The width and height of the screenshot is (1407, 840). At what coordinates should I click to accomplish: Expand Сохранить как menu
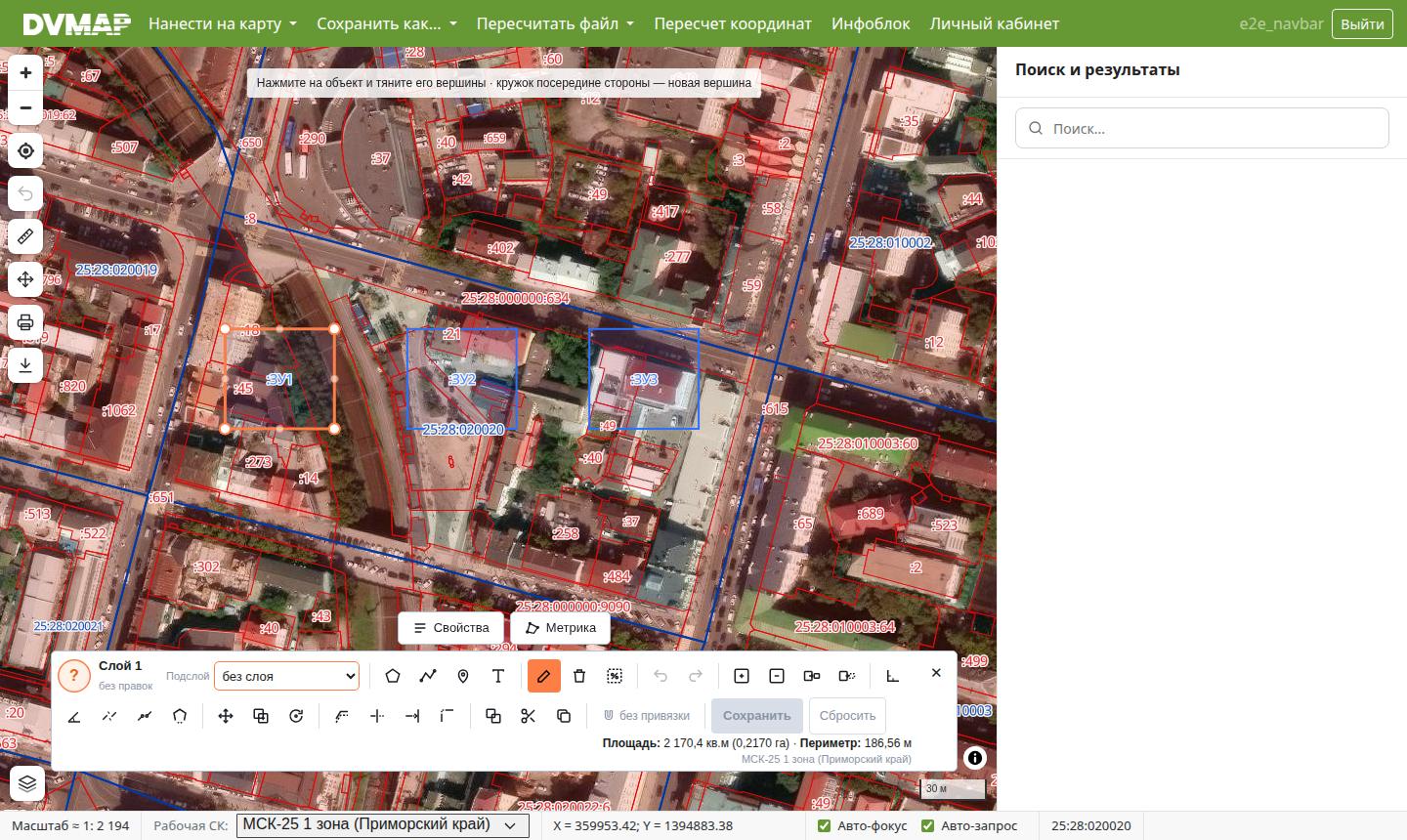(x=386, y=23)
